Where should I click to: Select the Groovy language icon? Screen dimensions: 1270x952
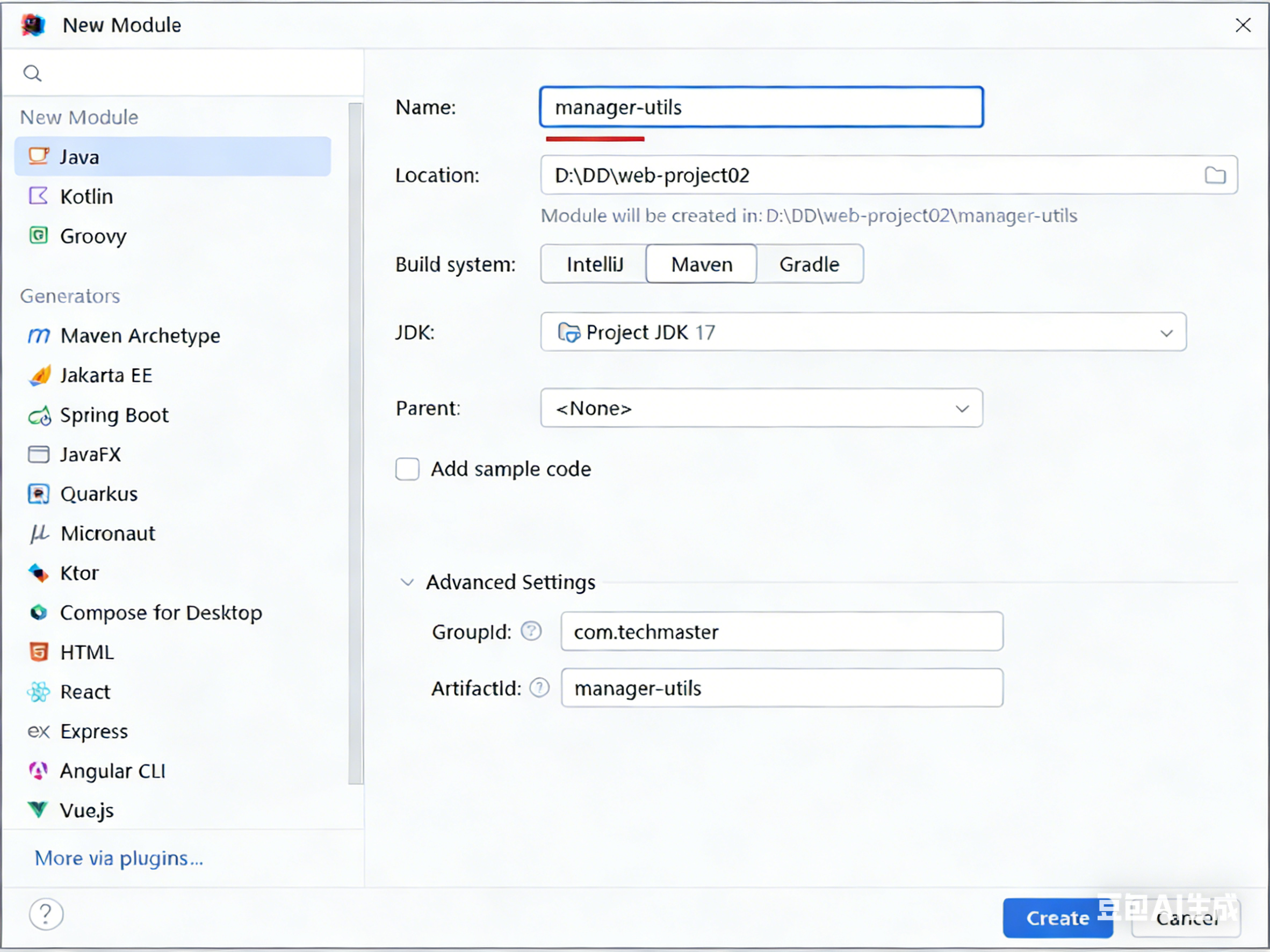coord(39,236)
